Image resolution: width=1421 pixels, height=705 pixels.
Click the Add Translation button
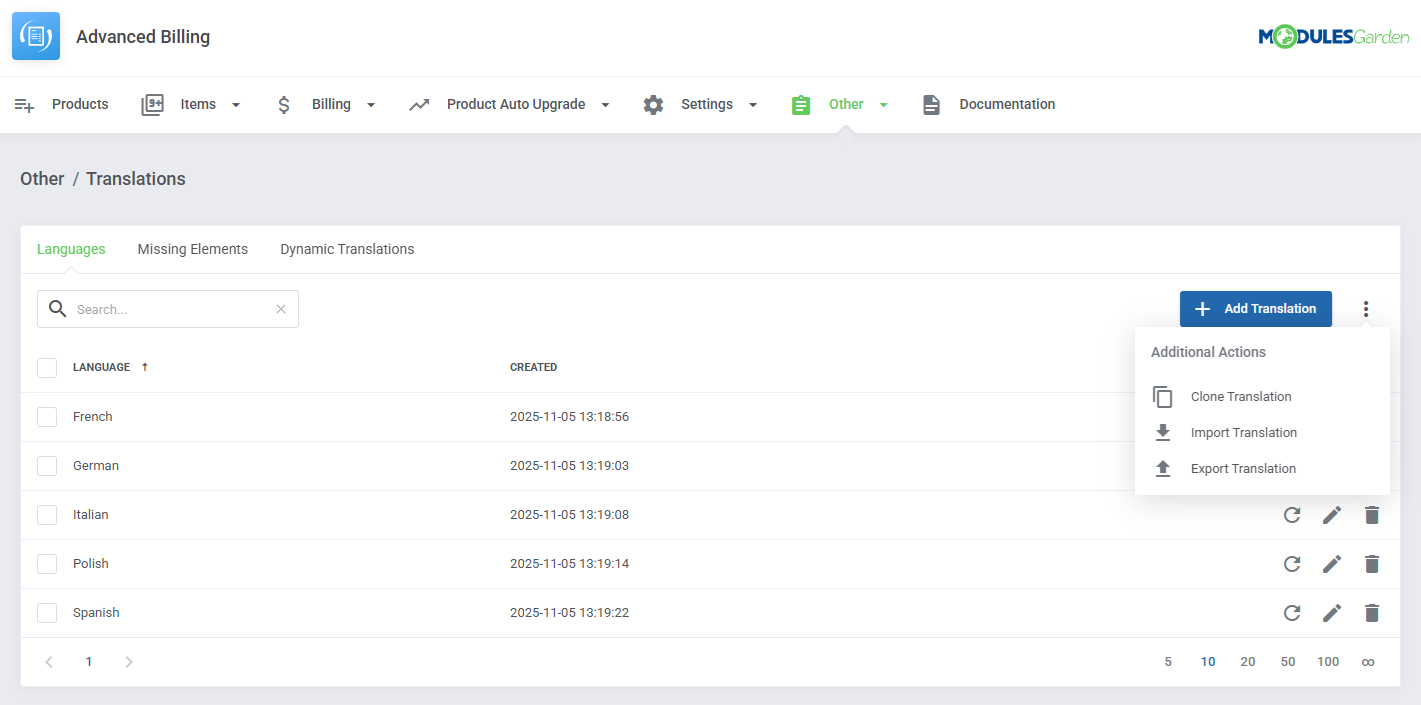1255,309
